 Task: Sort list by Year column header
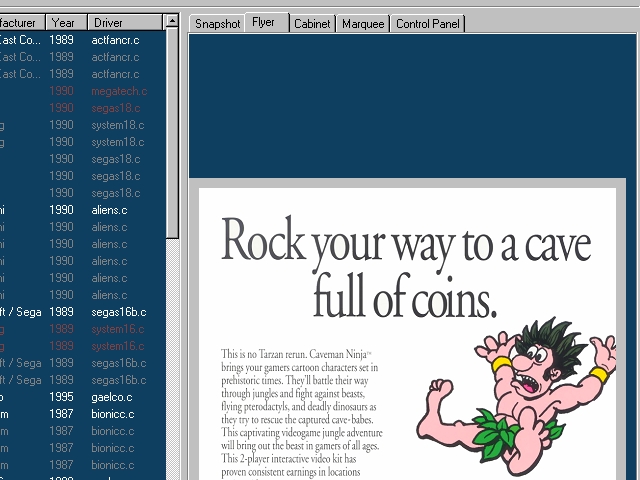point(67,22)
